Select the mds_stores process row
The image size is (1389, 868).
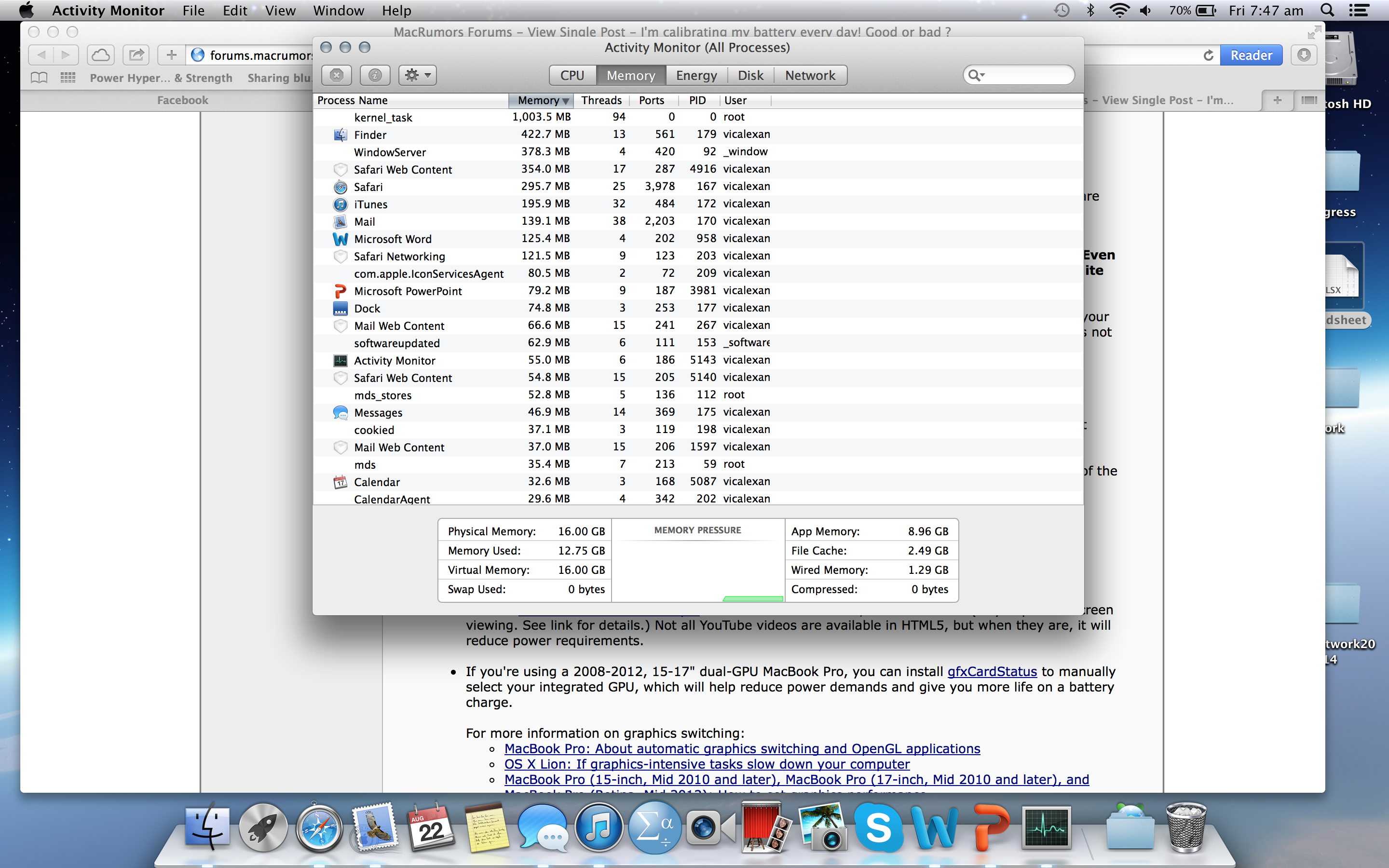click(x=698, y=395)
